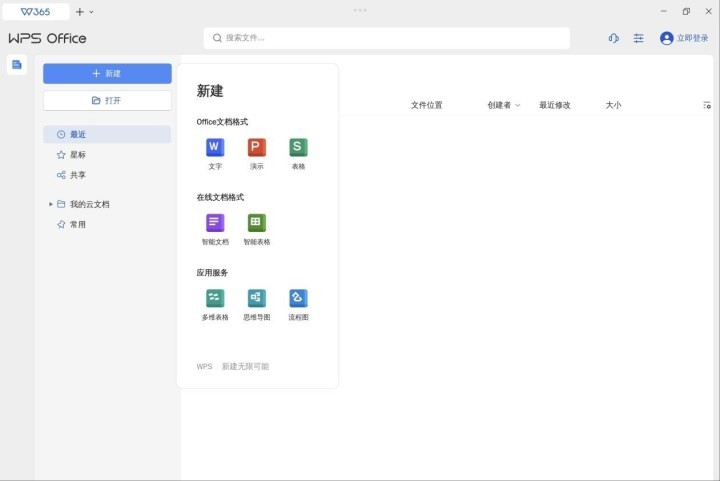The height and width of the screenshot is (481, 720).
Task: Click the 打开 button
Action: coord(107,101)
